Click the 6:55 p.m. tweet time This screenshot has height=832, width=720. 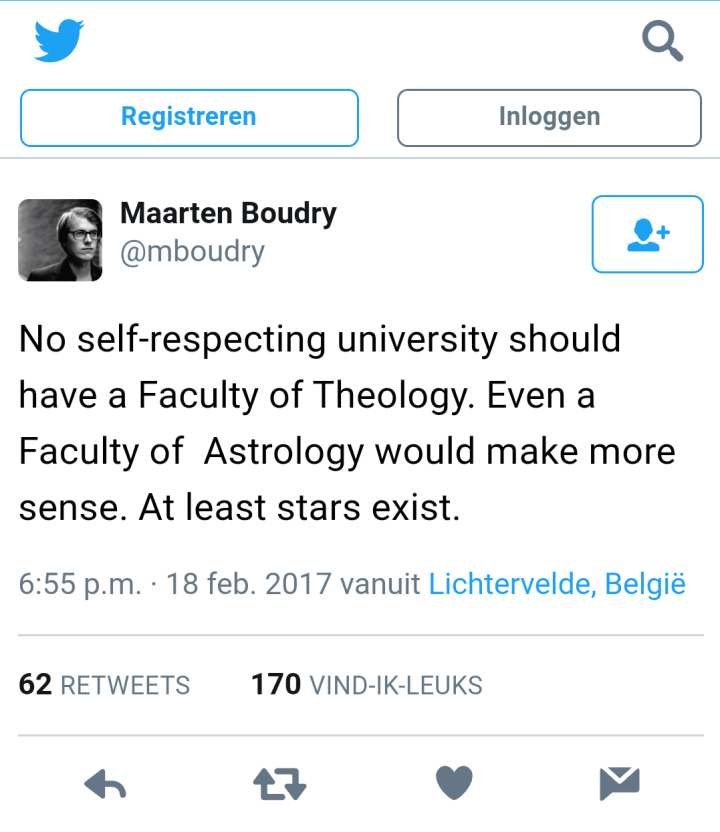pos(80,584)
